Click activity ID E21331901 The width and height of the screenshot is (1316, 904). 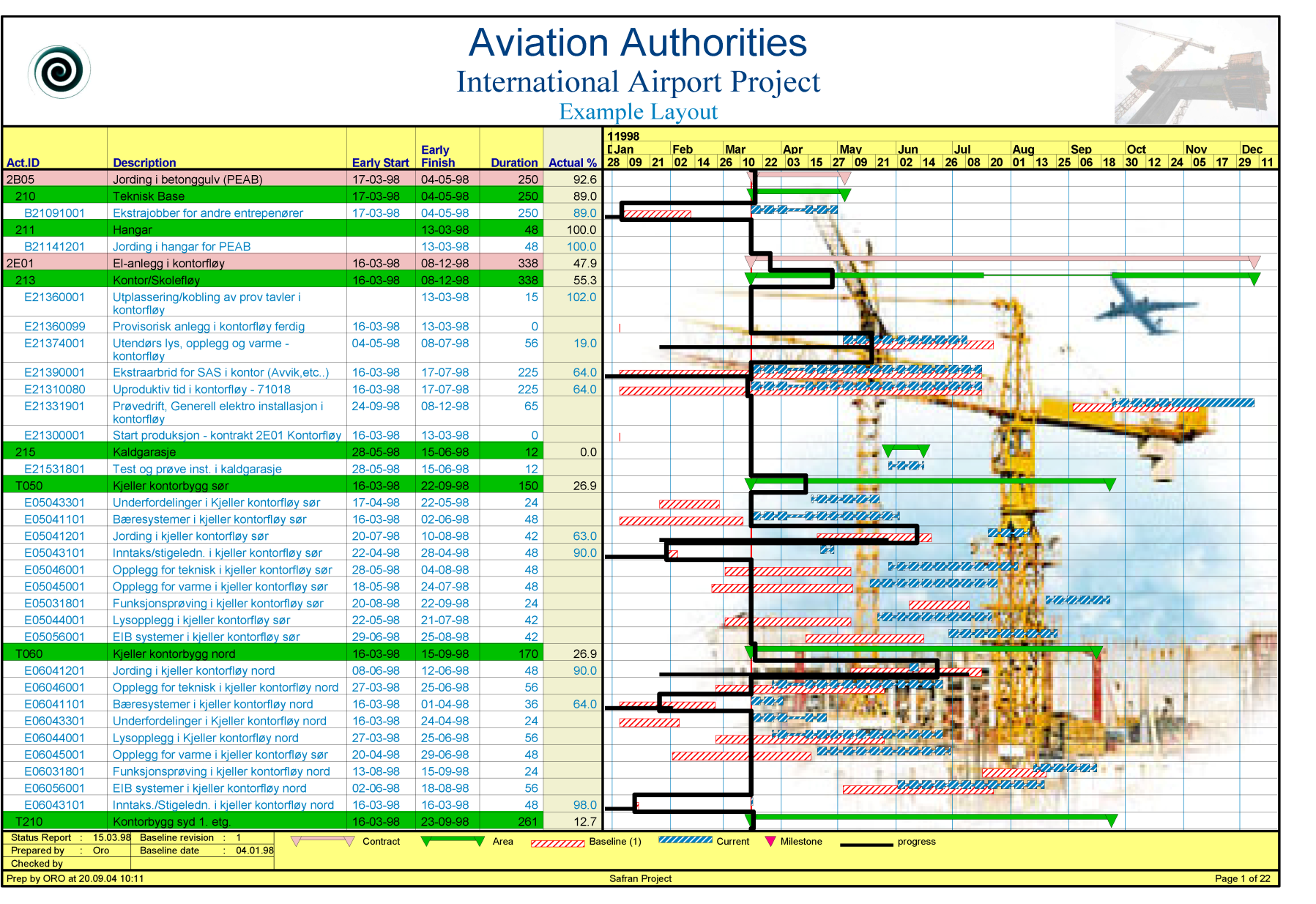click(x=54, y=407)
